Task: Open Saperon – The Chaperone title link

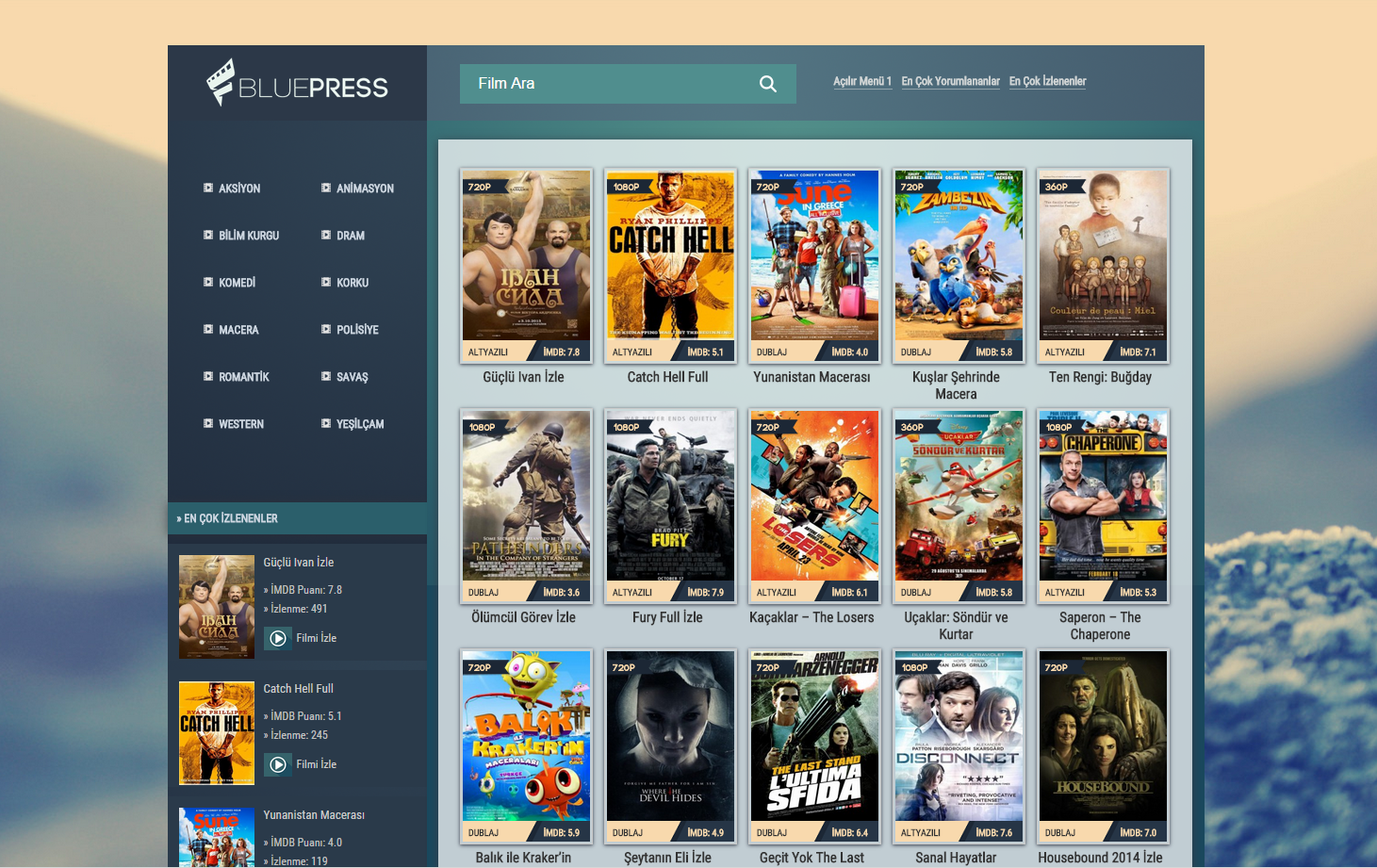Action: pos(1100,626)
